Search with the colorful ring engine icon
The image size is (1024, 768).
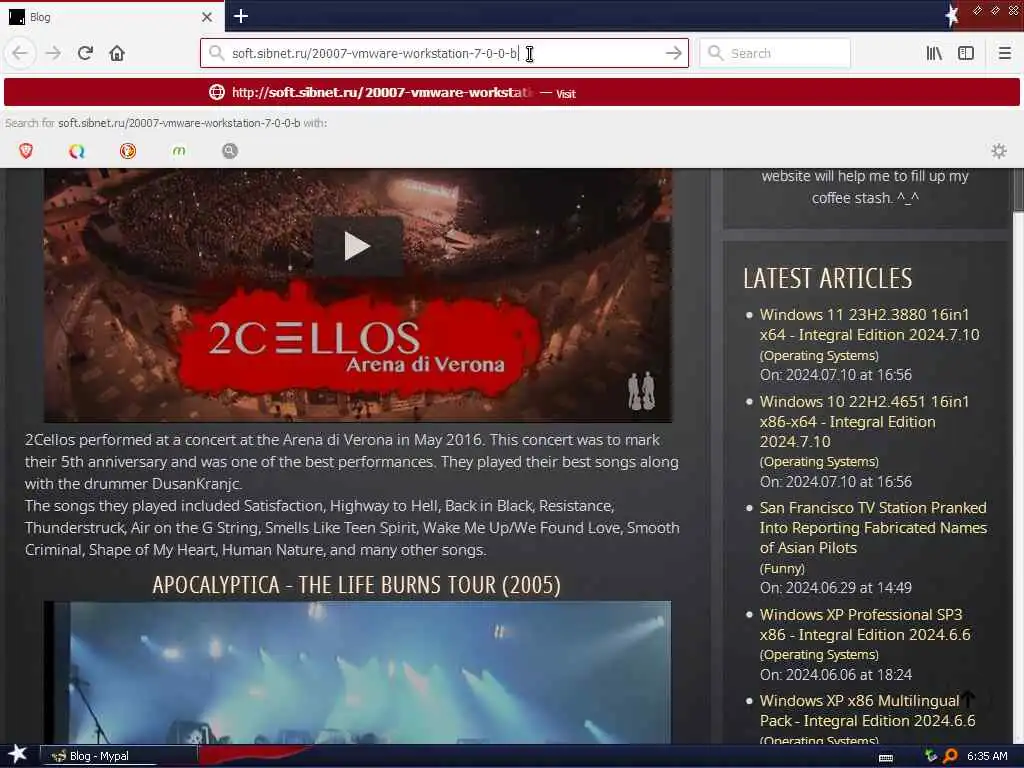coord(77,152)
